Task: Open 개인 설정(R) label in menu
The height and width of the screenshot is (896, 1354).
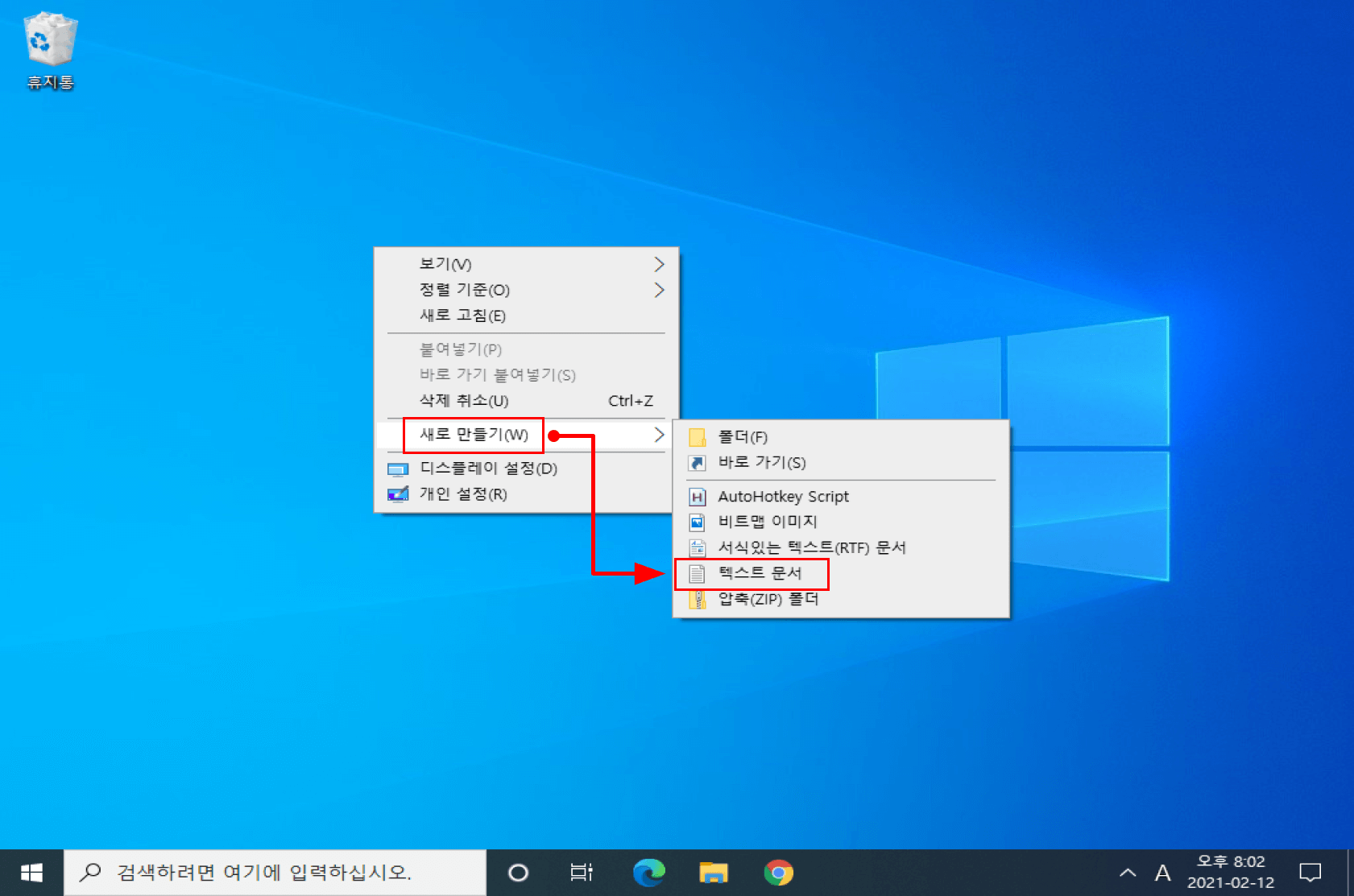Action: (x=463, y=494)
